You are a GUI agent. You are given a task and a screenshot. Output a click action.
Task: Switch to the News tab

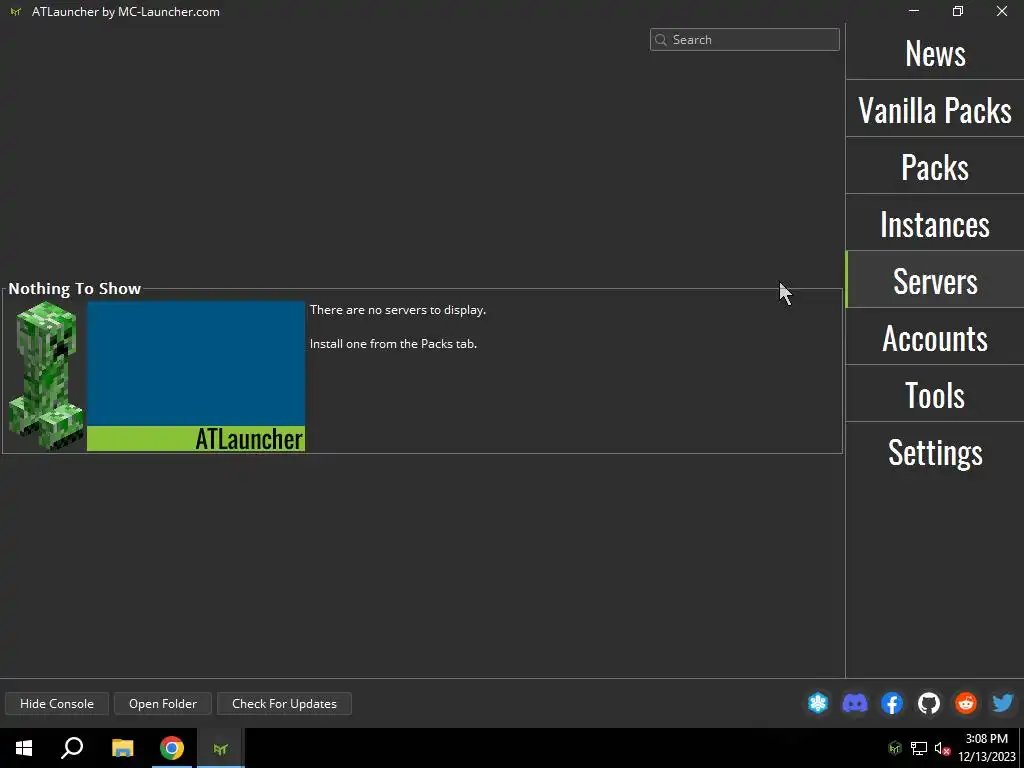(935, 53)
